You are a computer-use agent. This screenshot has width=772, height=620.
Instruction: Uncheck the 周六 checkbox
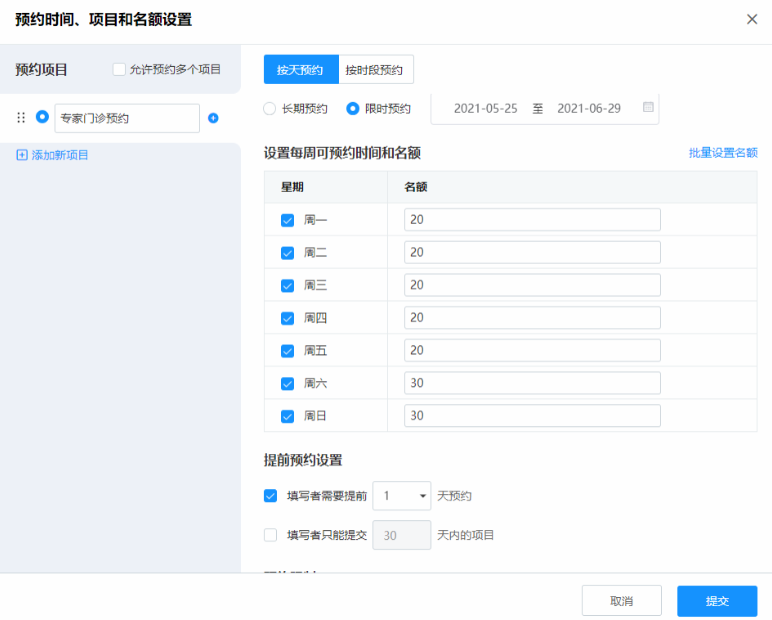click(x=287, y=383)
